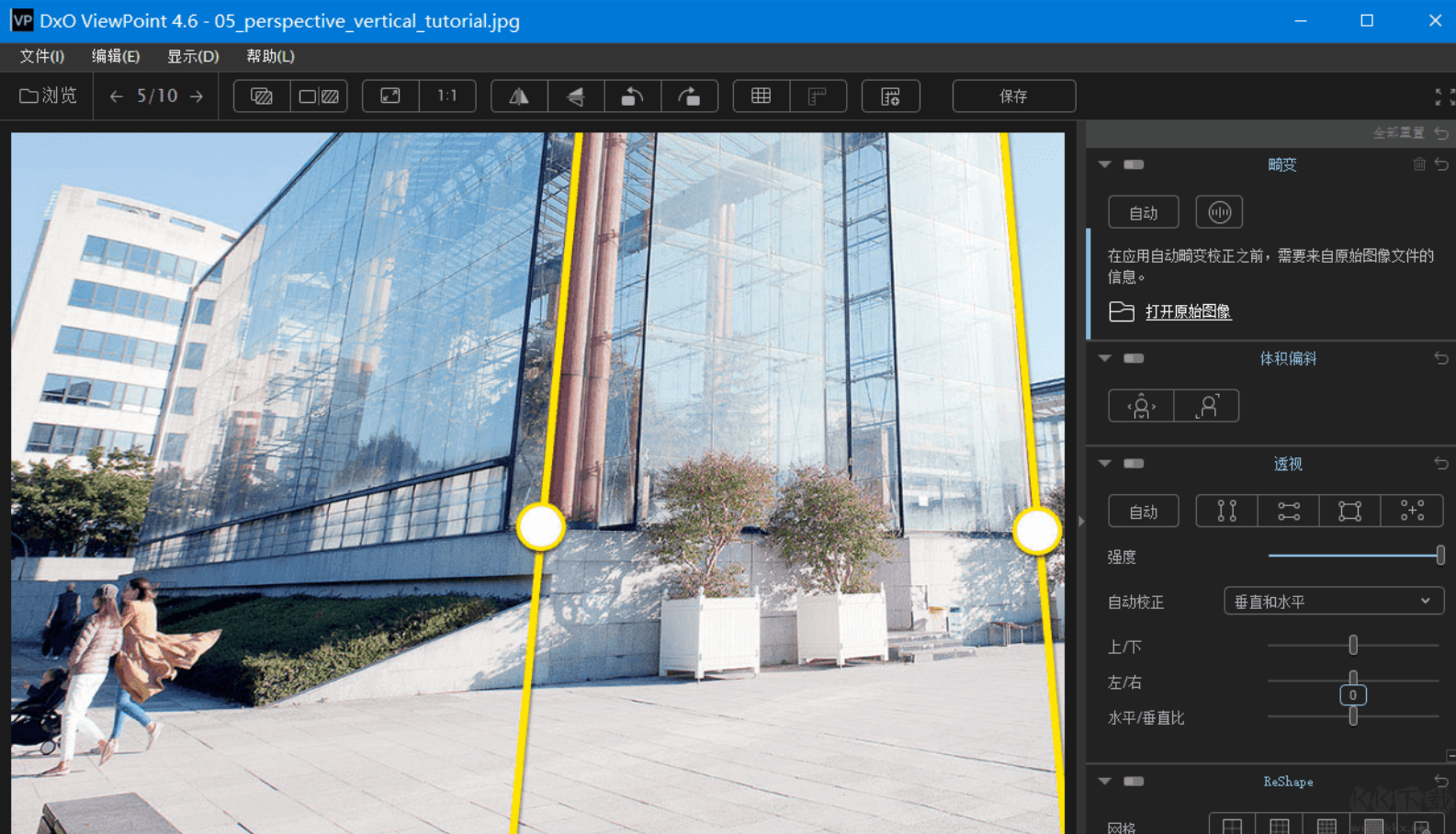Select the force vertical parallels tool
The width and height of the screenshot is (1456, 834).
pyautogui.click(x=1227, y=511)
